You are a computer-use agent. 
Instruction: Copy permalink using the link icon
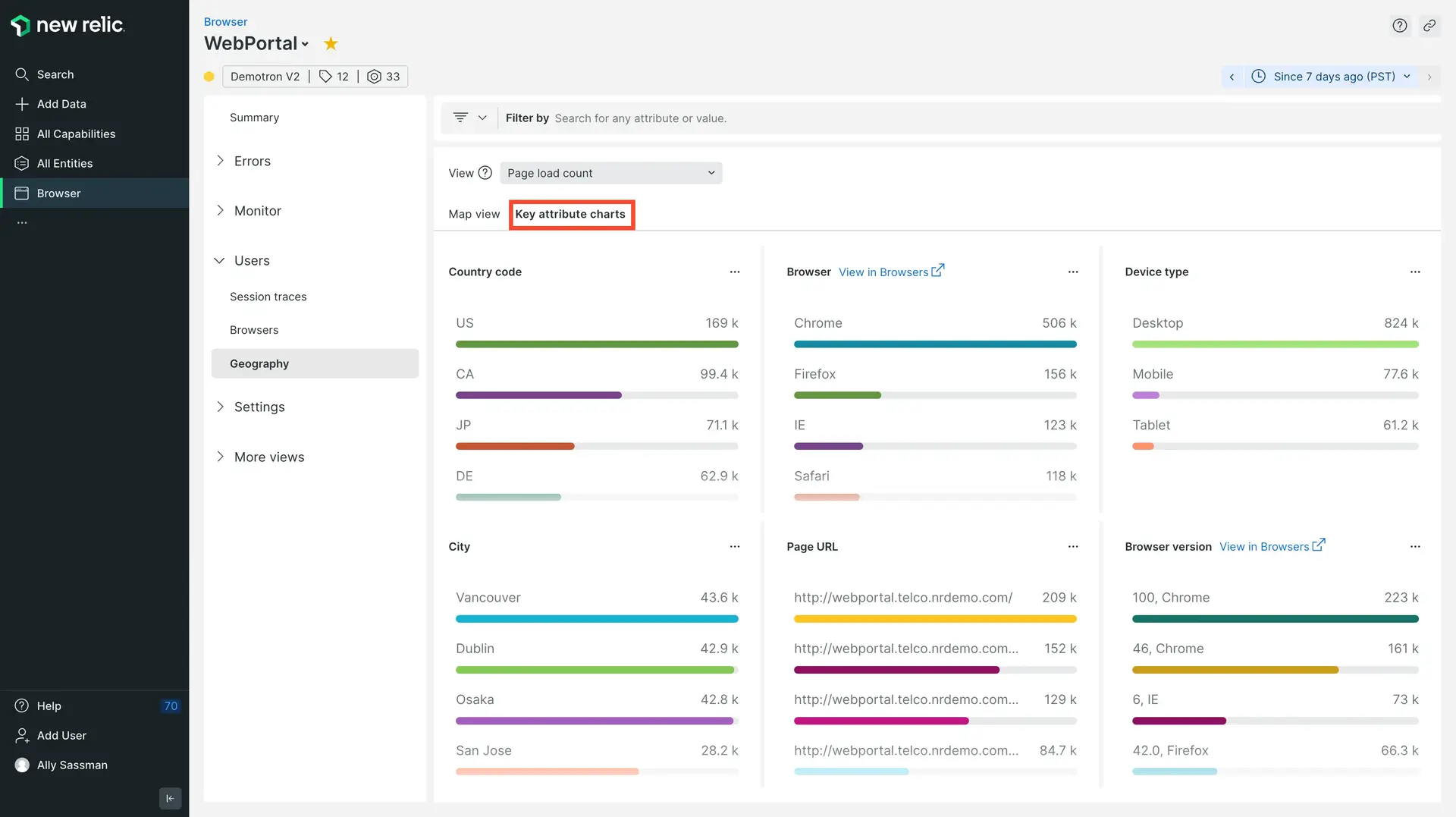(1429, 26)
